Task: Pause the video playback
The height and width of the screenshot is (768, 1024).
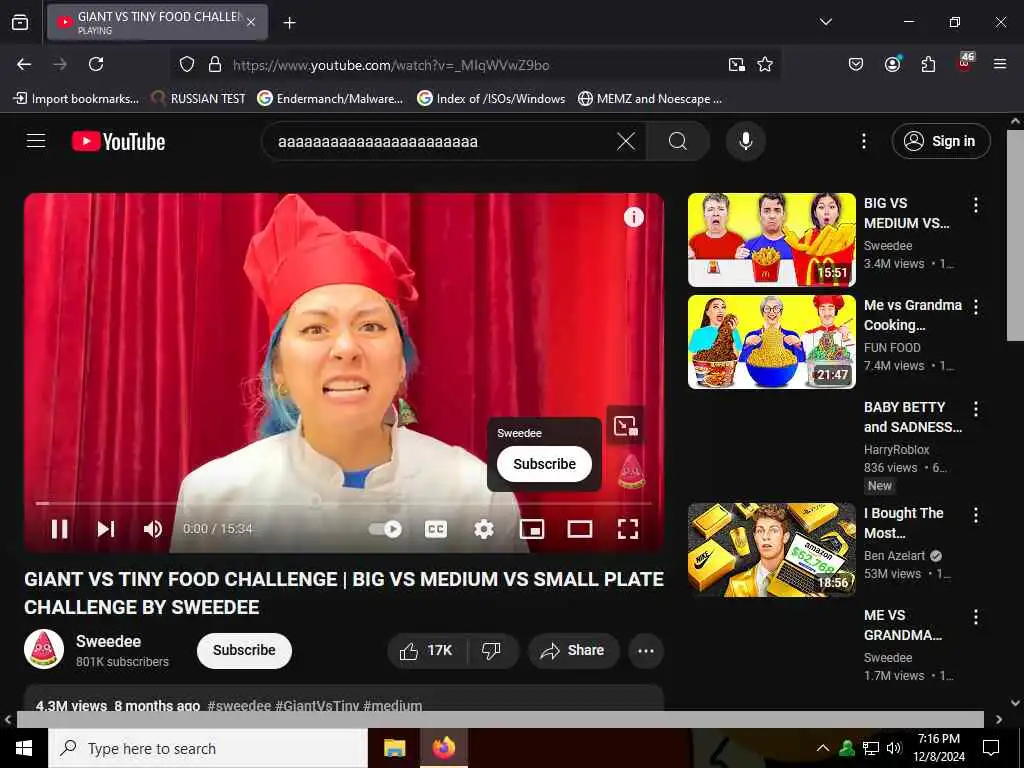Action: coord(59,529)
